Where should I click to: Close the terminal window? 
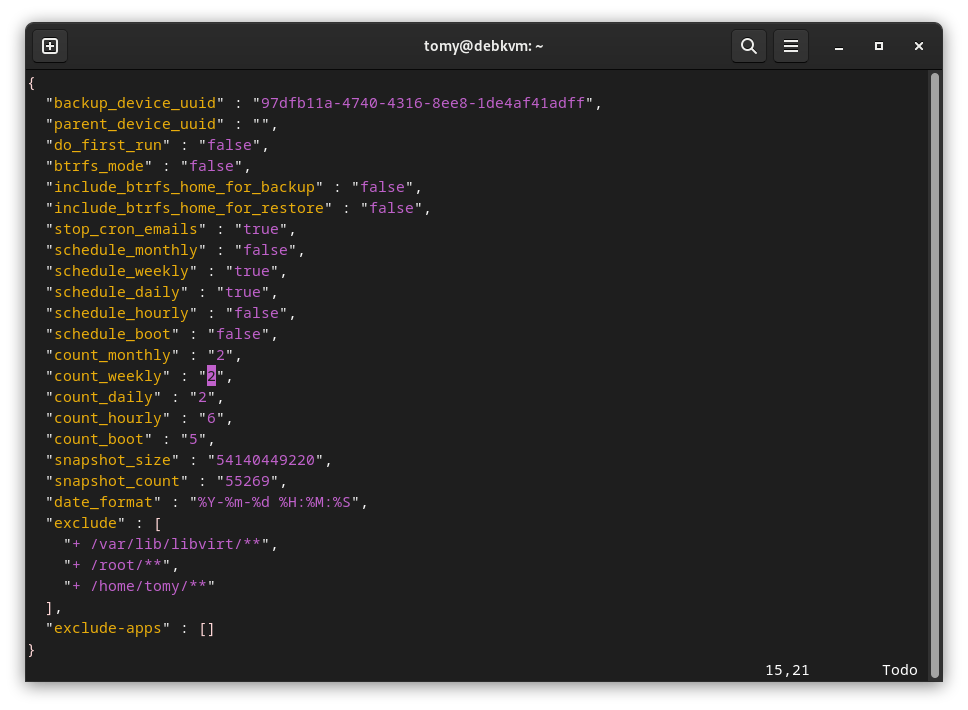[x=918, y=46]
